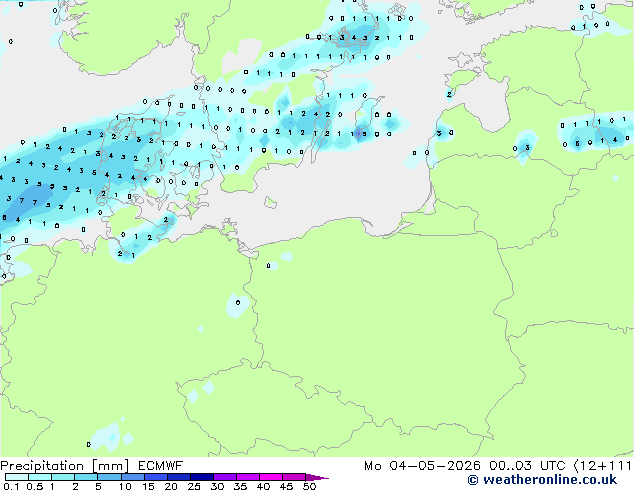Image resolution: width=634 pixels, height=490 pixels.
Task: Pick the 15–20 mm legend color swatch
Action: (x=156, y=477)
